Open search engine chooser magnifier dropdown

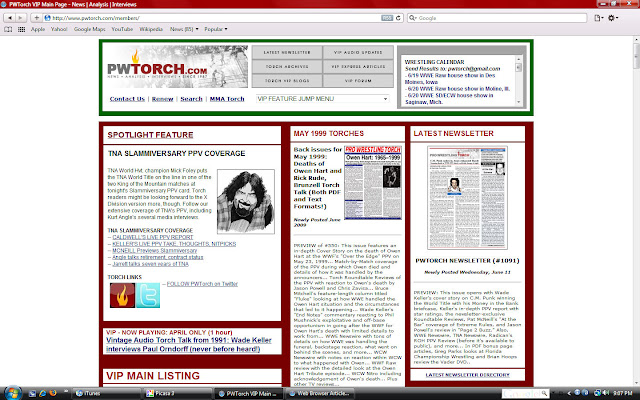(x=413, y=18)
